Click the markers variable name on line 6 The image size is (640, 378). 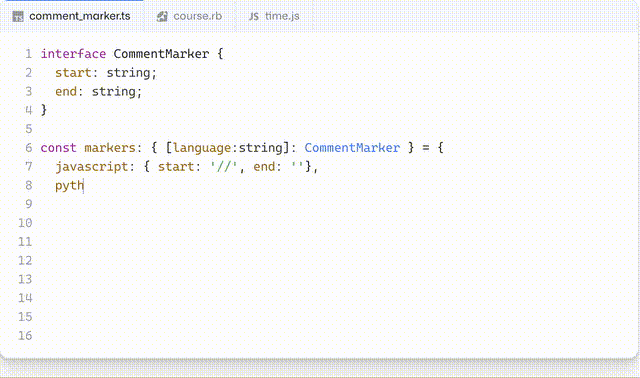110,148
